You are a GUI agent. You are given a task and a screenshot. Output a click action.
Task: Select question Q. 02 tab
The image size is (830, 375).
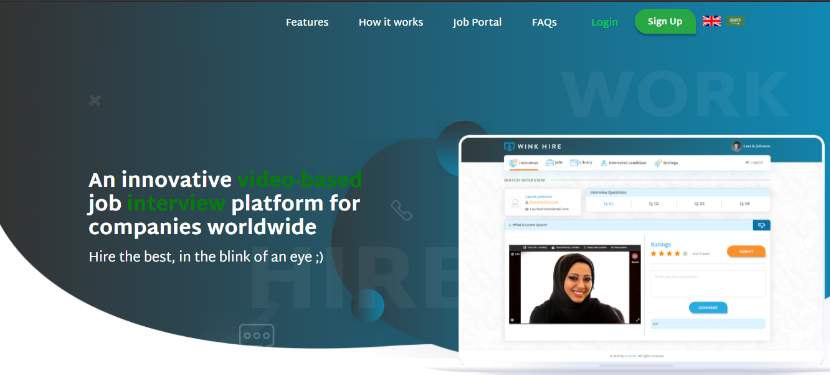pos(653,204)
